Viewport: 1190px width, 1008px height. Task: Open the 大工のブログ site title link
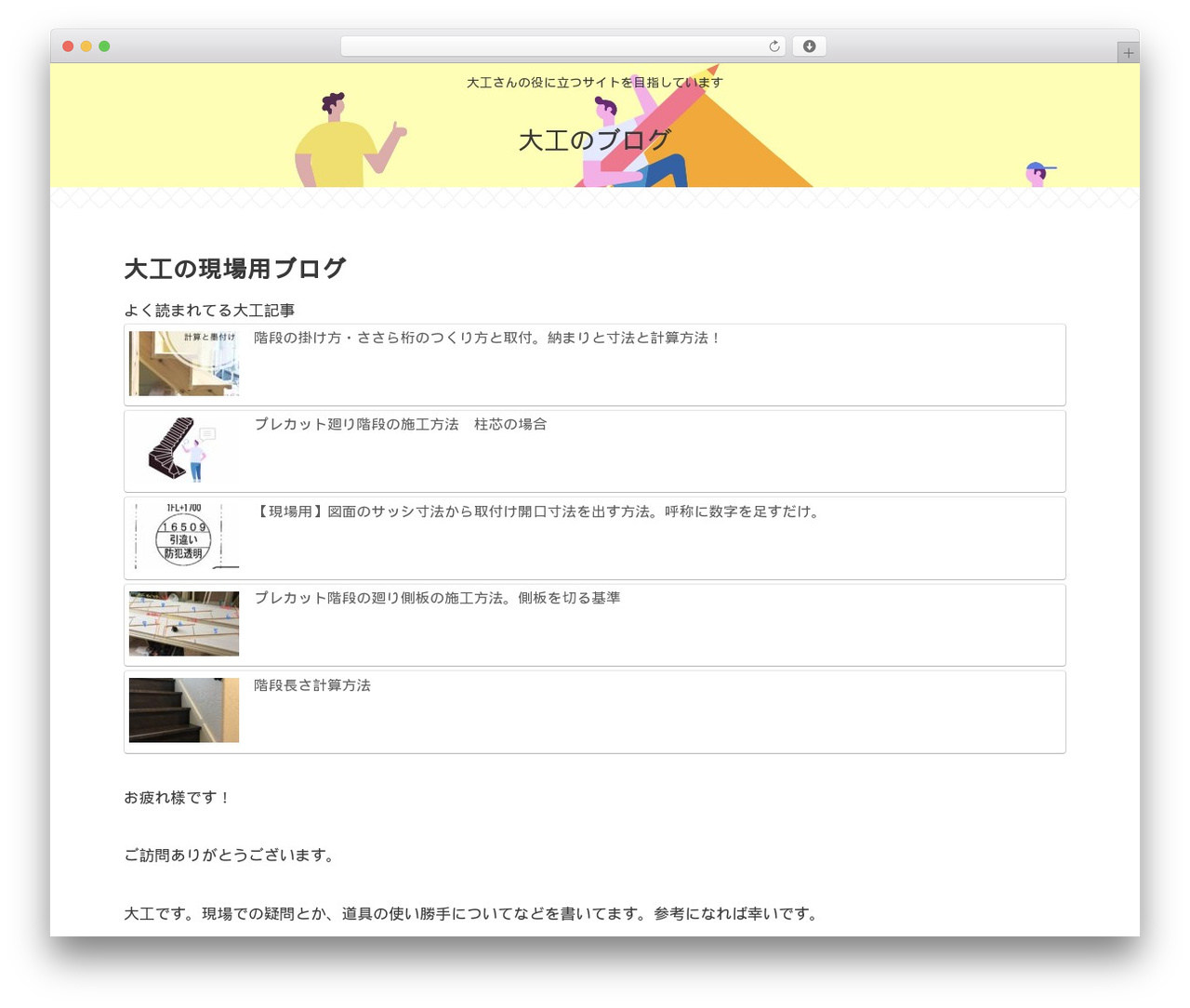click(x=595, y=140)
